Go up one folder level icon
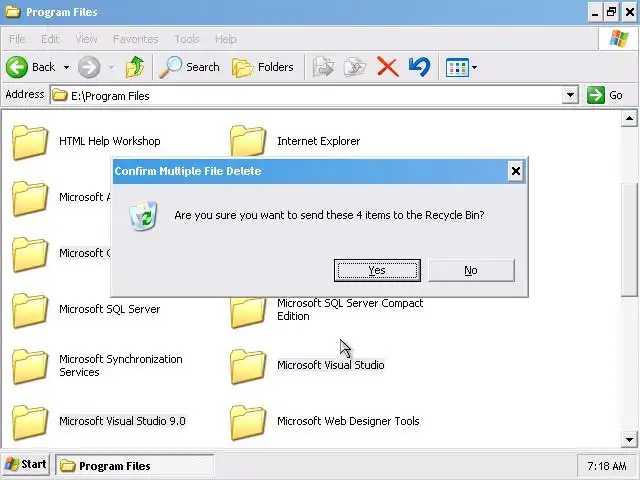 (135, 67)
